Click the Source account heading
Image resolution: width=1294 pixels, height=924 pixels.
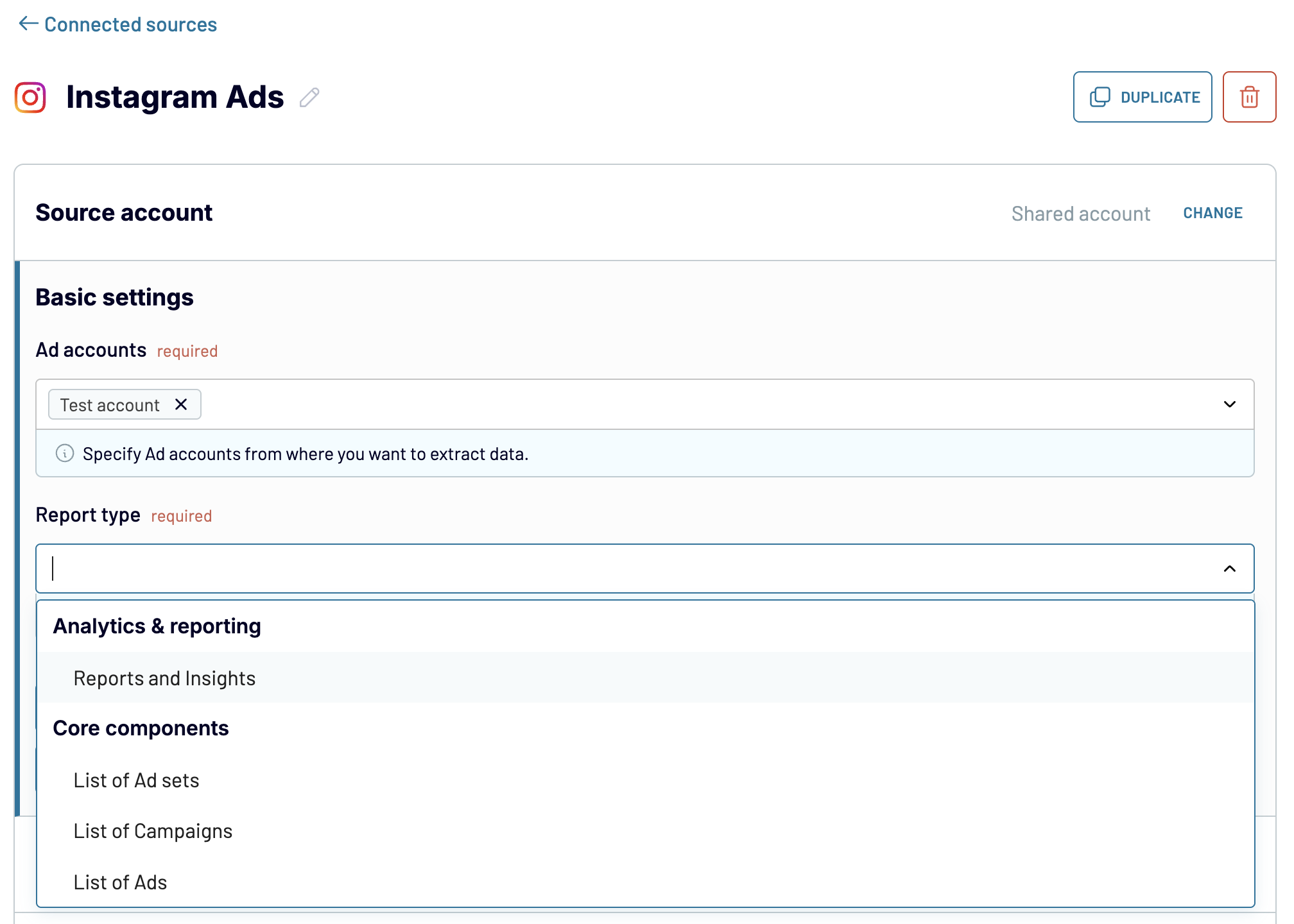[124, 212]
